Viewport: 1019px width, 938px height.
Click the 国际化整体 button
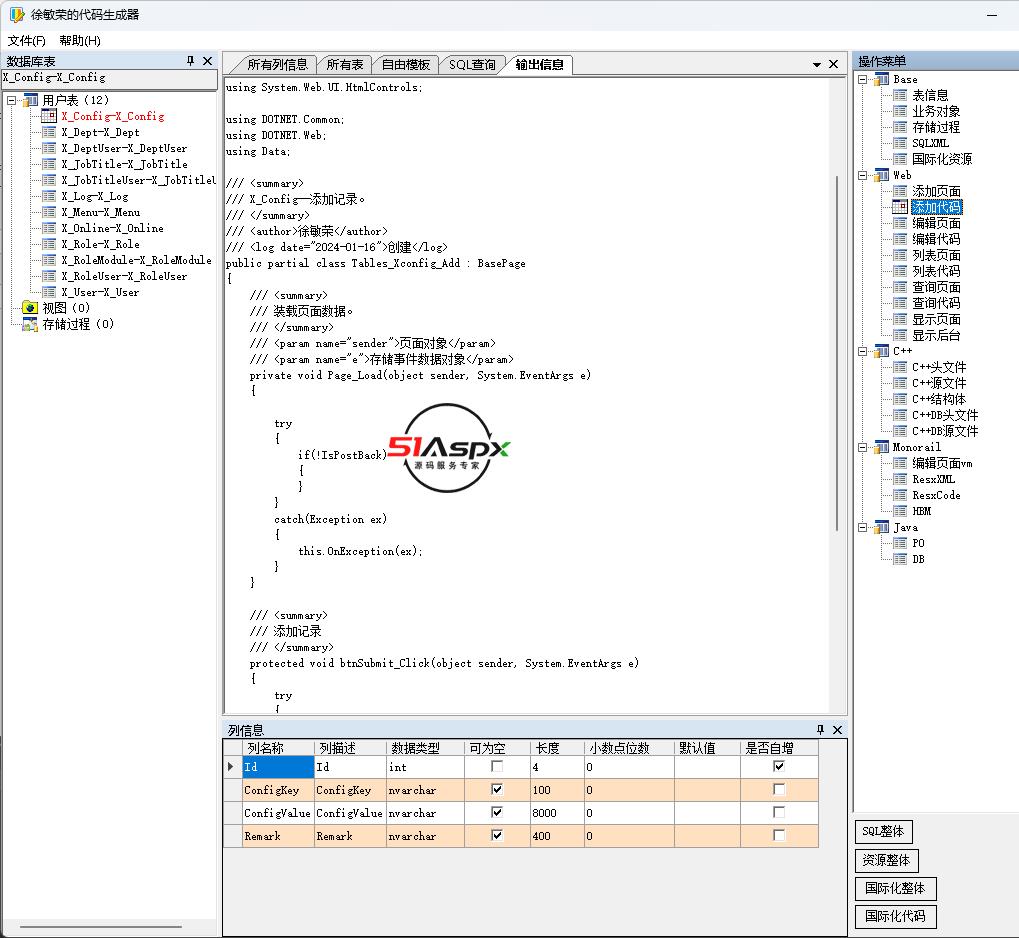895,888
